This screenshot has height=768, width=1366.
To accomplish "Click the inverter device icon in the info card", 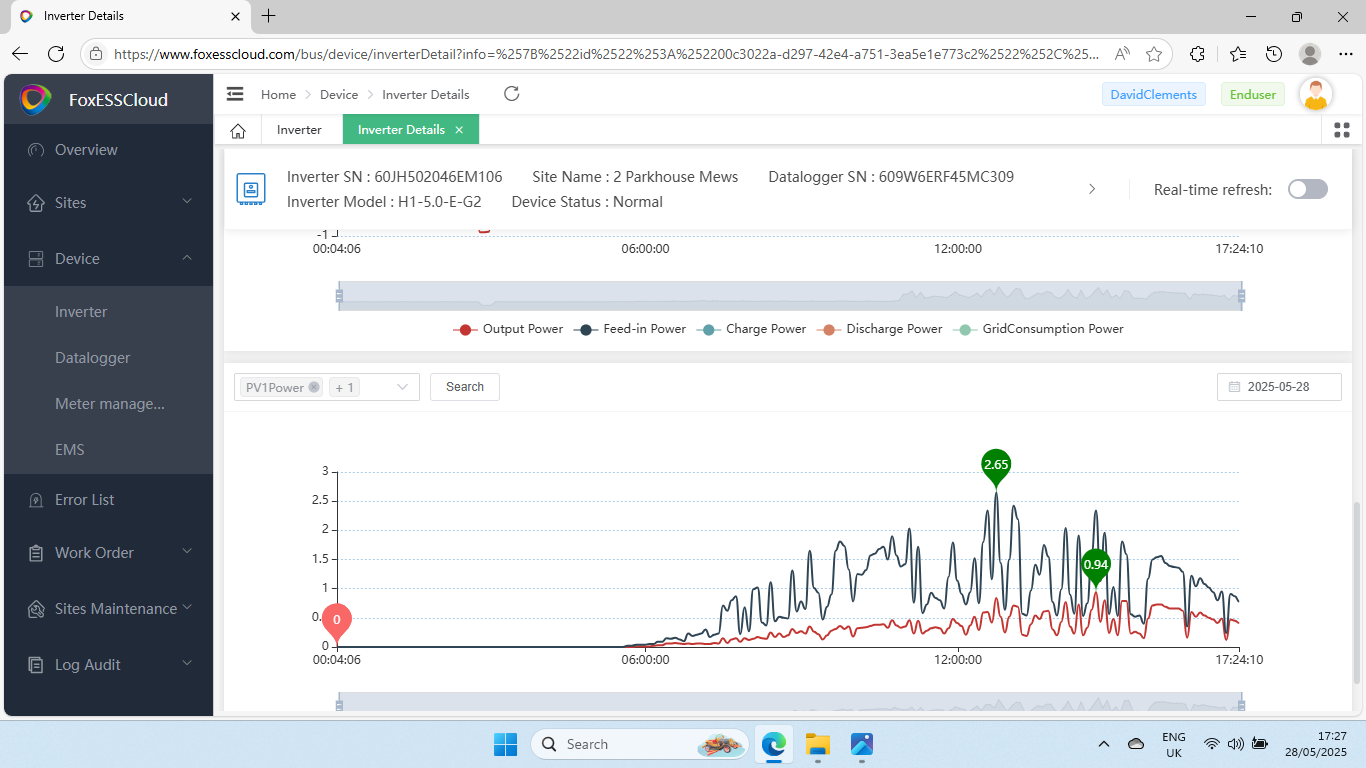I will [x=250, y=188].
